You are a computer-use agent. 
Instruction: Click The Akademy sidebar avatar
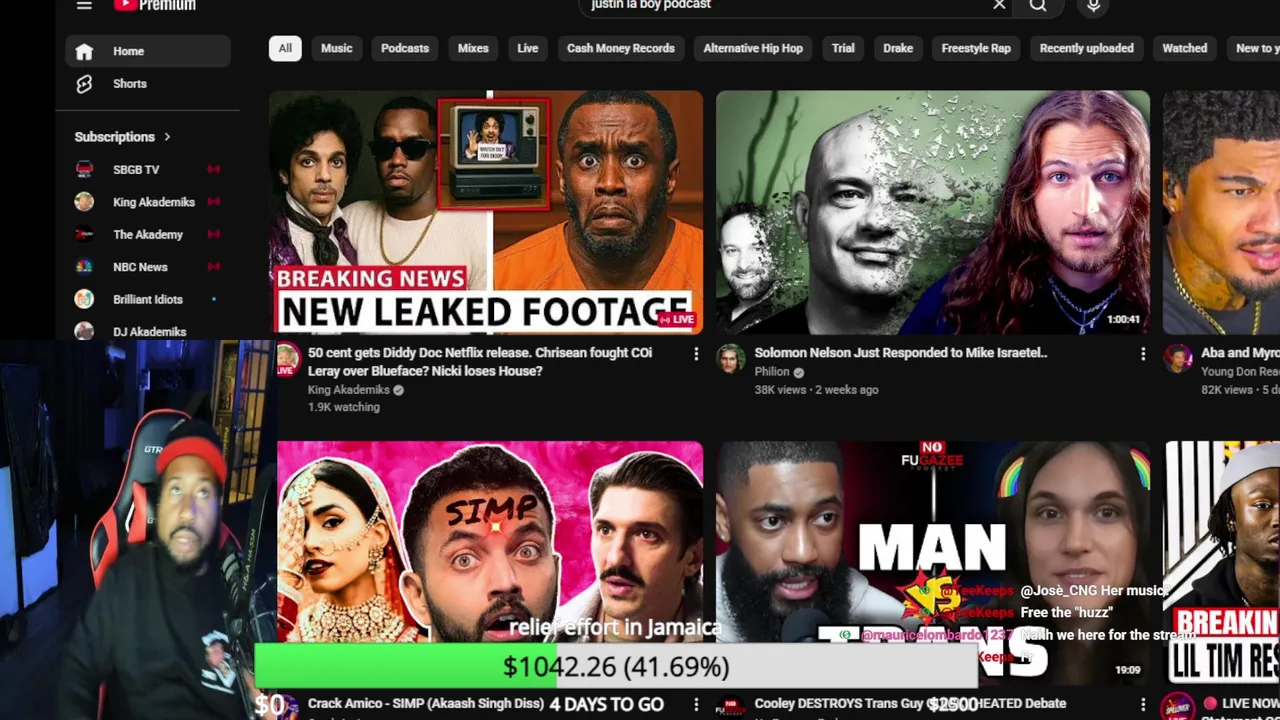84,235
